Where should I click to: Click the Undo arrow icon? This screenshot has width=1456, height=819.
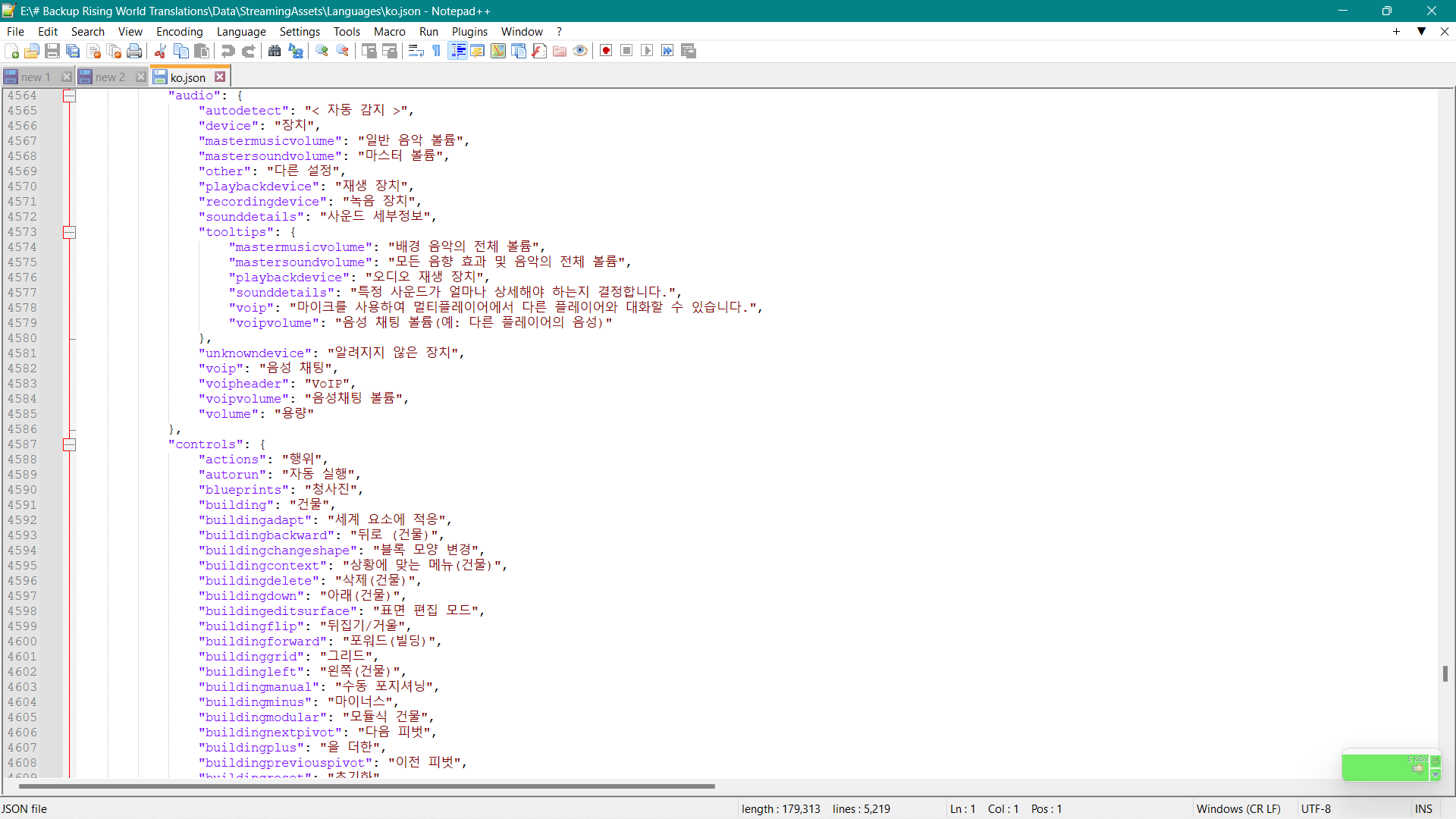coord(227,51)
